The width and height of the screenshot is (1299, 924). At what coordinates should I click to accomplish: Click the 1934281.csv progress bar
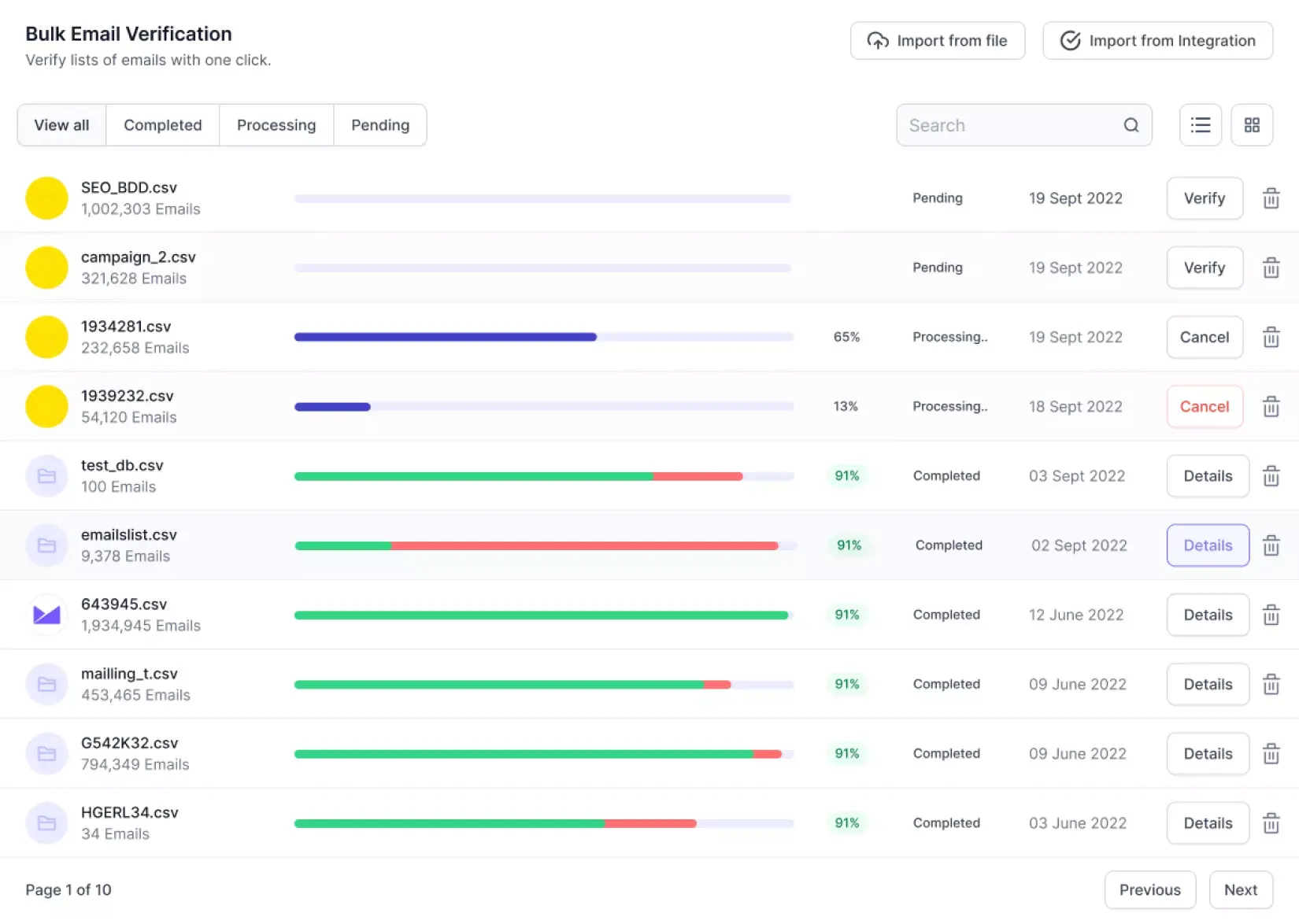click(x=543, y=337)
